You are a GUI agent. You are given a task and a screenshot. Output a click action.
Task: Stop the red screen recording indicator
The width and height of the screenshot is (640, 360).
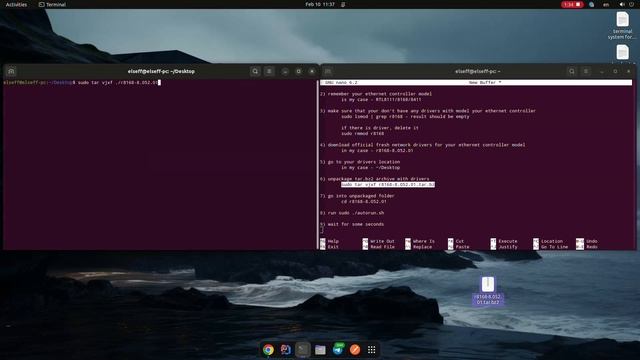(x=572, y=4)
